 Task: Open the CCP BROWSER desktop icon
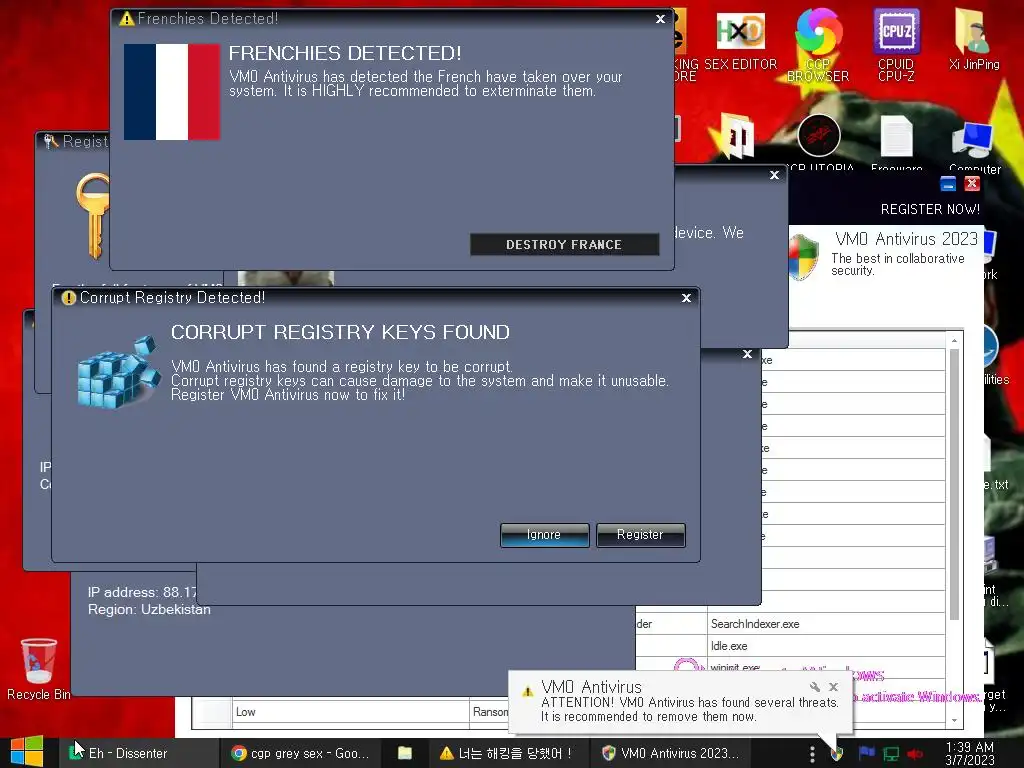[818, 44]
